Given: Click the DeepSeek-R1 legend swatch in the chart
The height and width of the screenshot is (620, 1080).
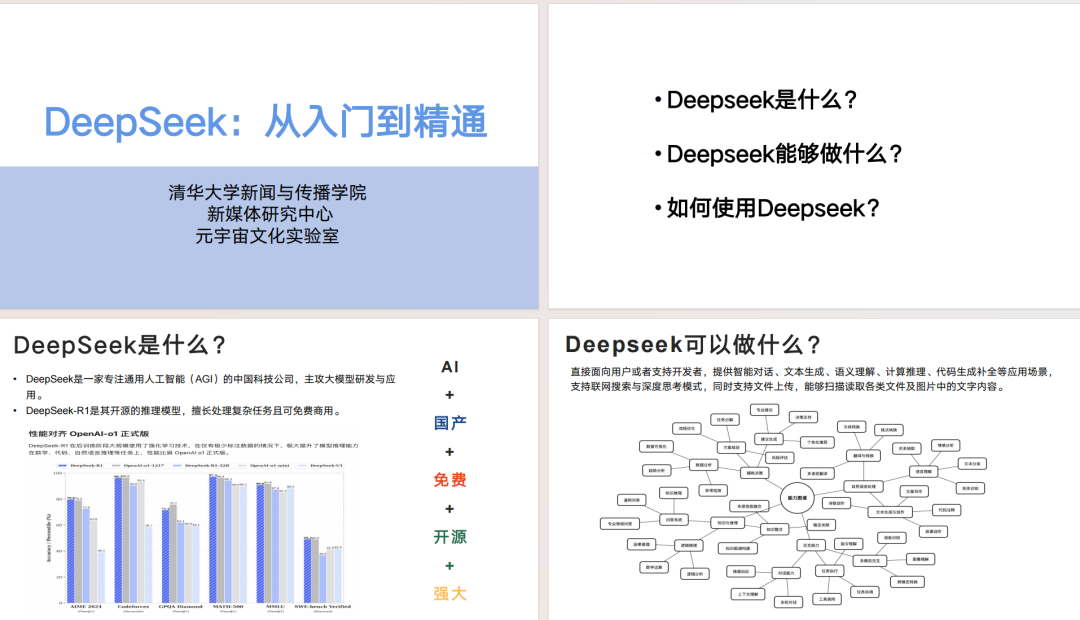Looking at the screenshot, I should pos(61,465).
